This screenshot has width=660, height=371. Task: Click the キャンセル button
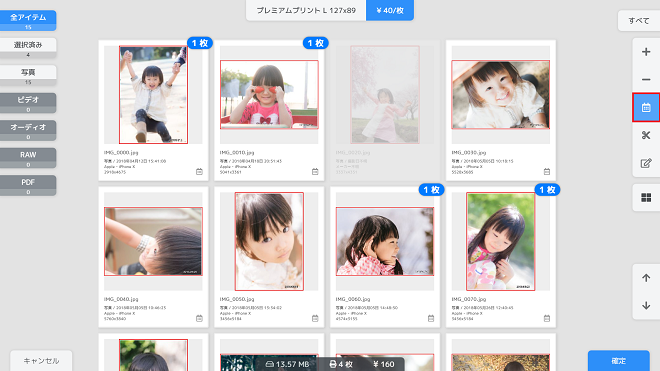[x=41, y=361]
